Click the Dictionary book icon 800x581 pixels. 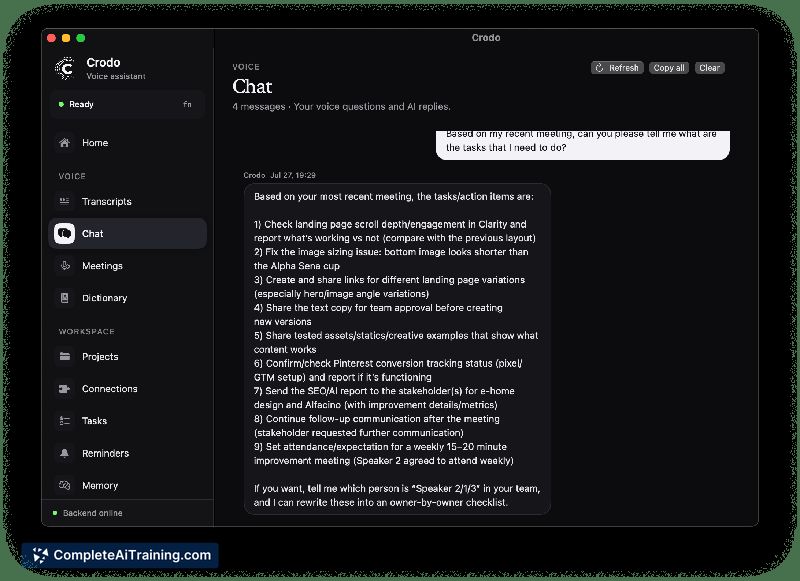[x=64, y=298]
